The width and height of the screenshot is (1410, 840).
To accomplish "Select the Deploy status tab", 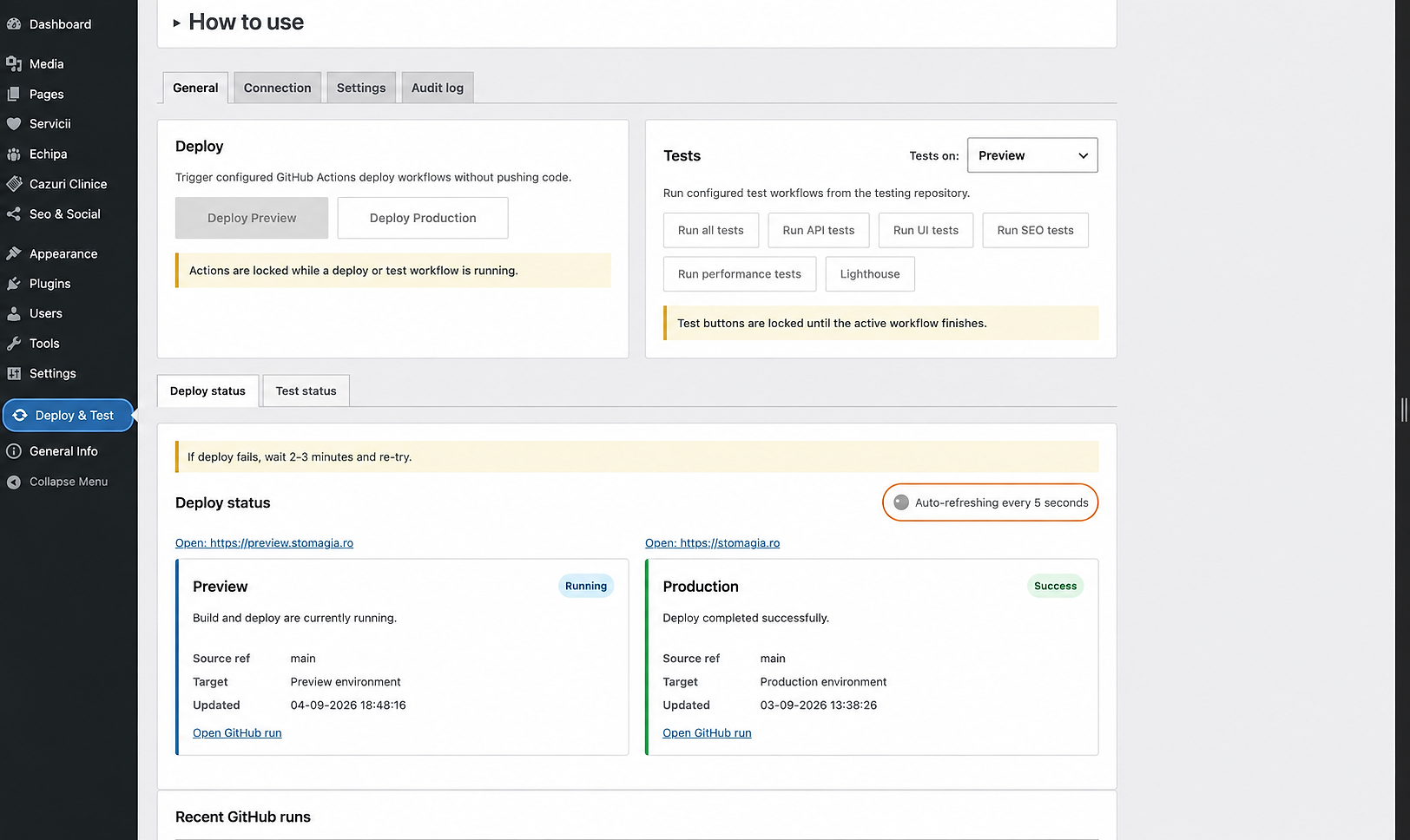I will click(208, 390).
